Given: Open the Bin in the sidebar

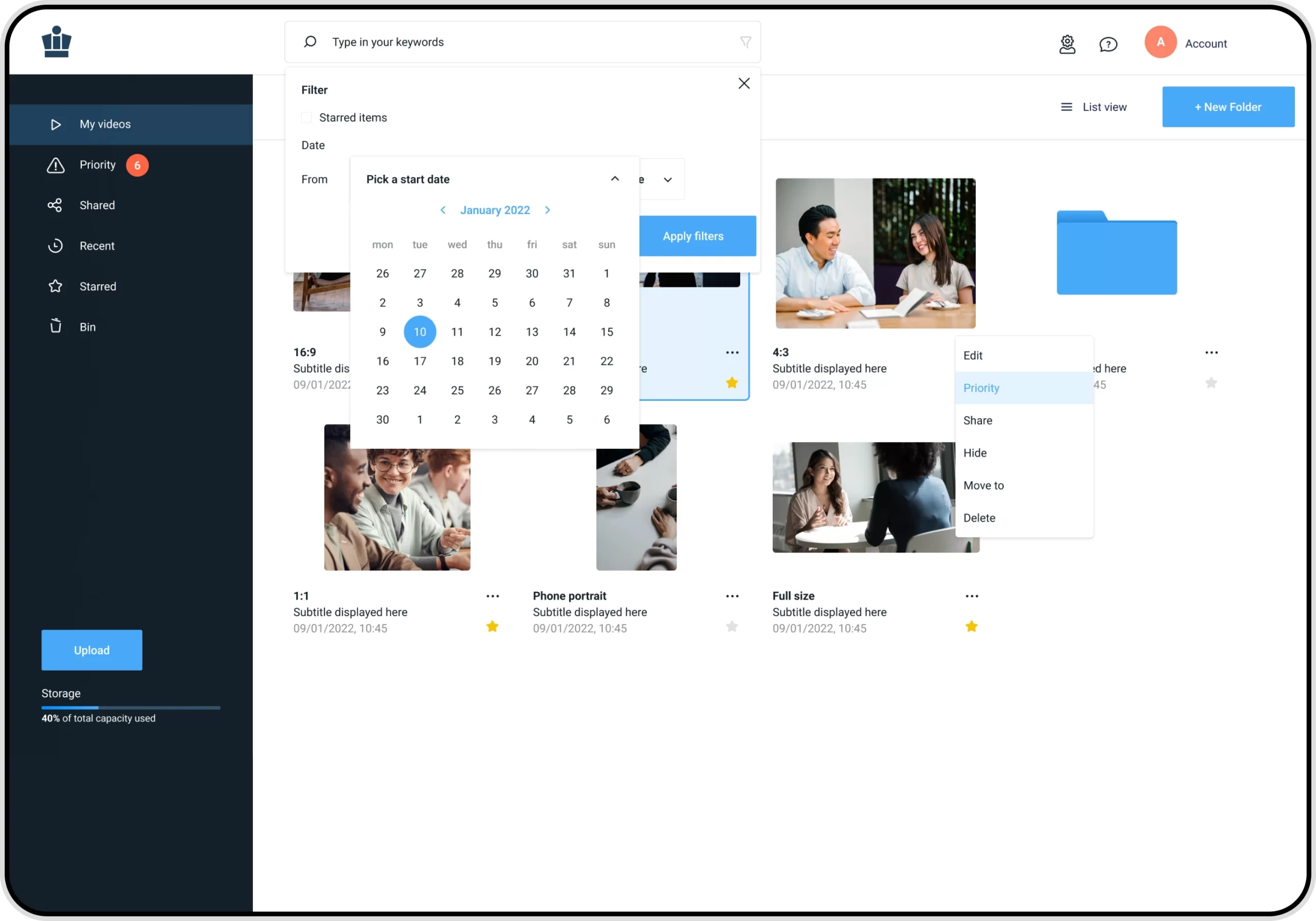Looking at the screenshot, I should coord(87,327).
